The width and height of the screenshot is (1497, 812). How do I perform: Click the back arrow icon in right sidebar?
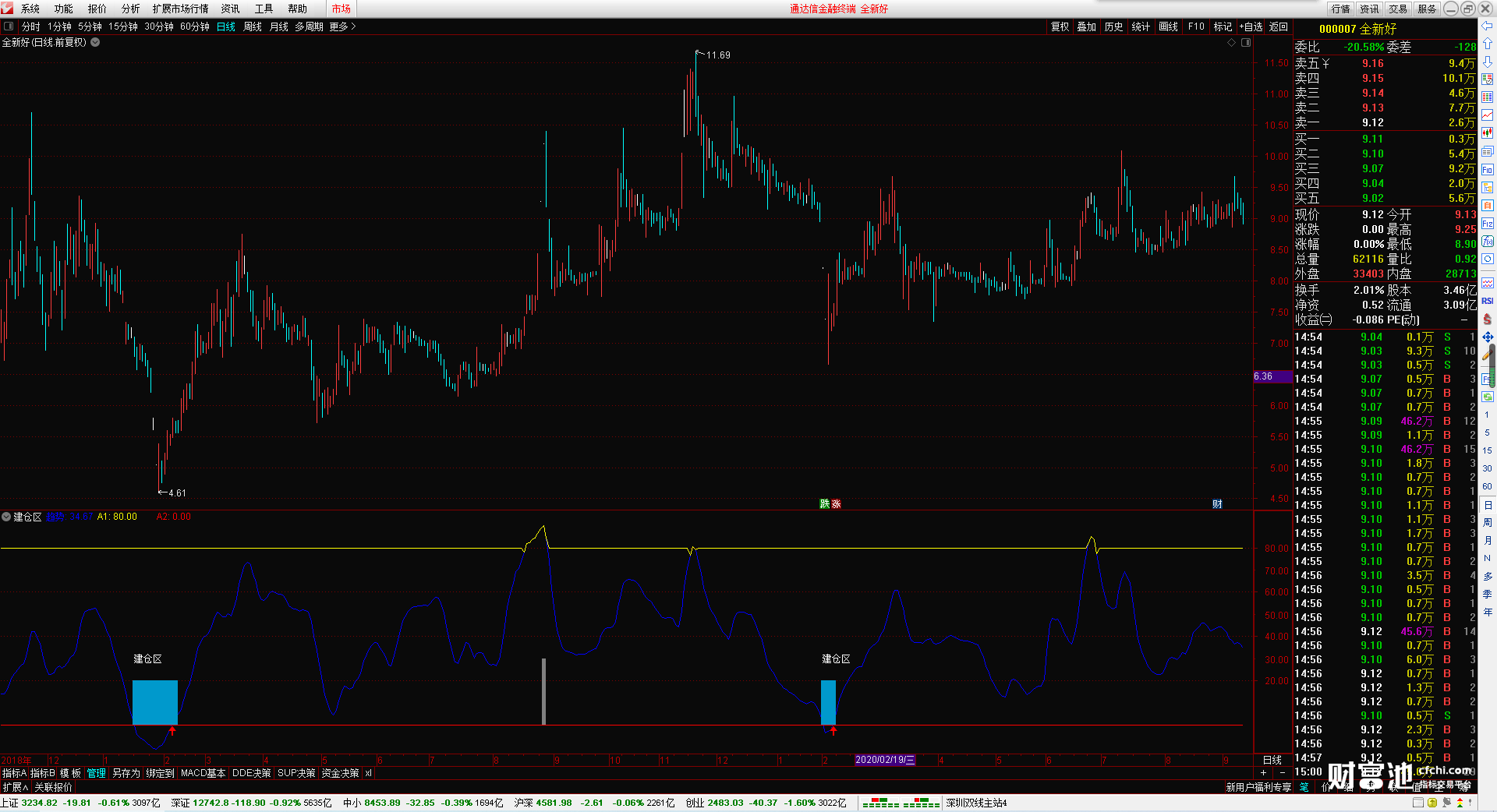[1488, 26]
